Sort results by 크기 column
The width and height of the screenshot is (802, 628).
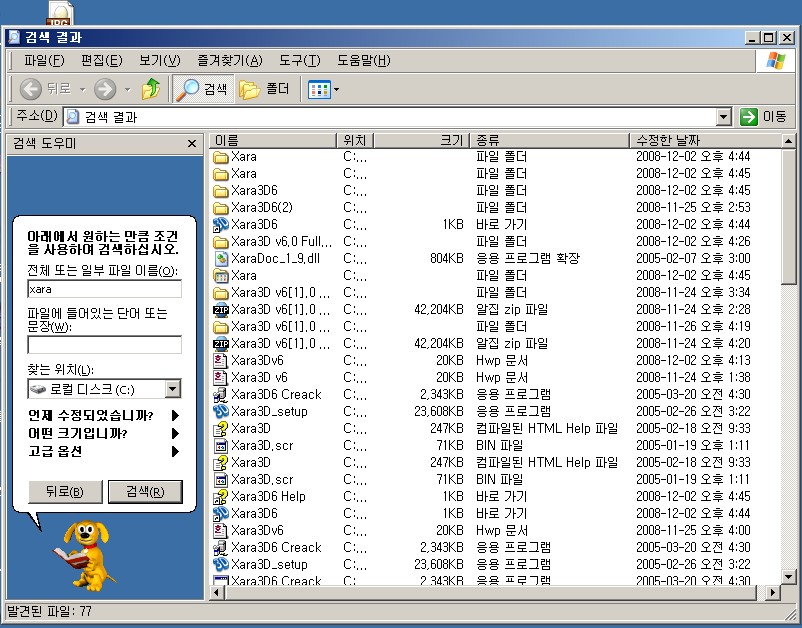[421, 140]
